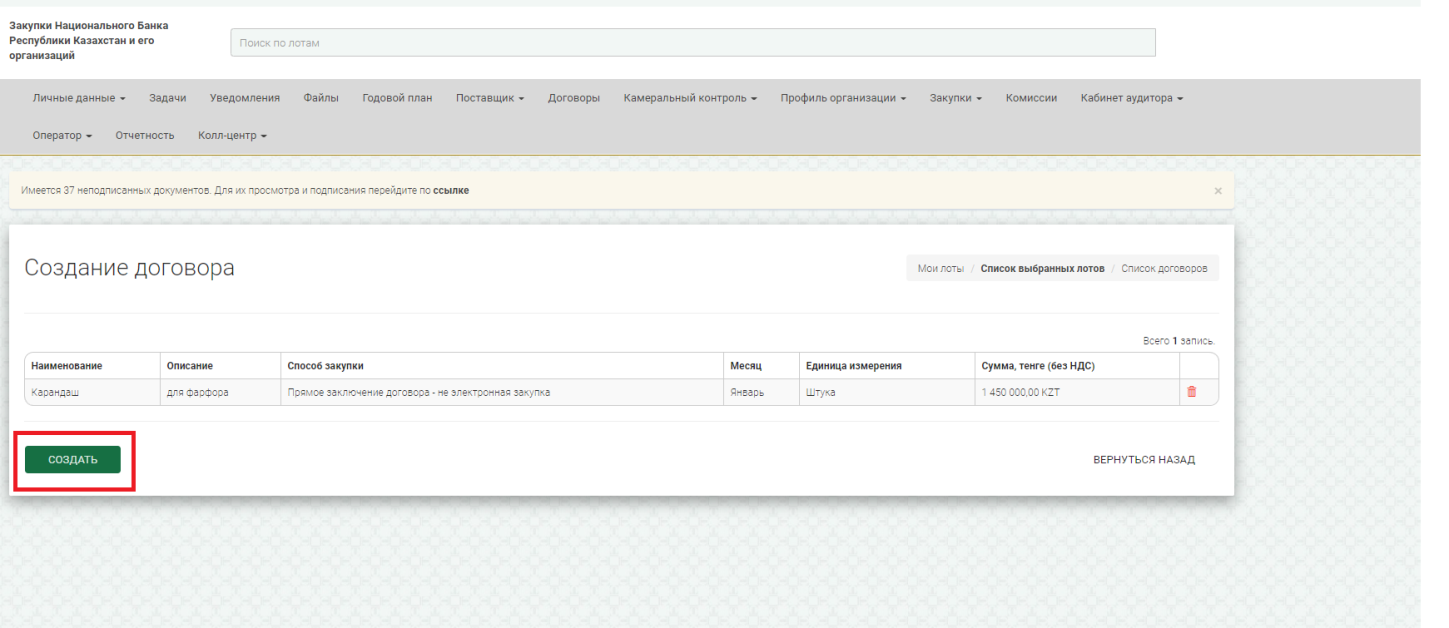This screenshot has width=1449, height=628.
Task: Go to the Задачи menu item
Action: 168,98
